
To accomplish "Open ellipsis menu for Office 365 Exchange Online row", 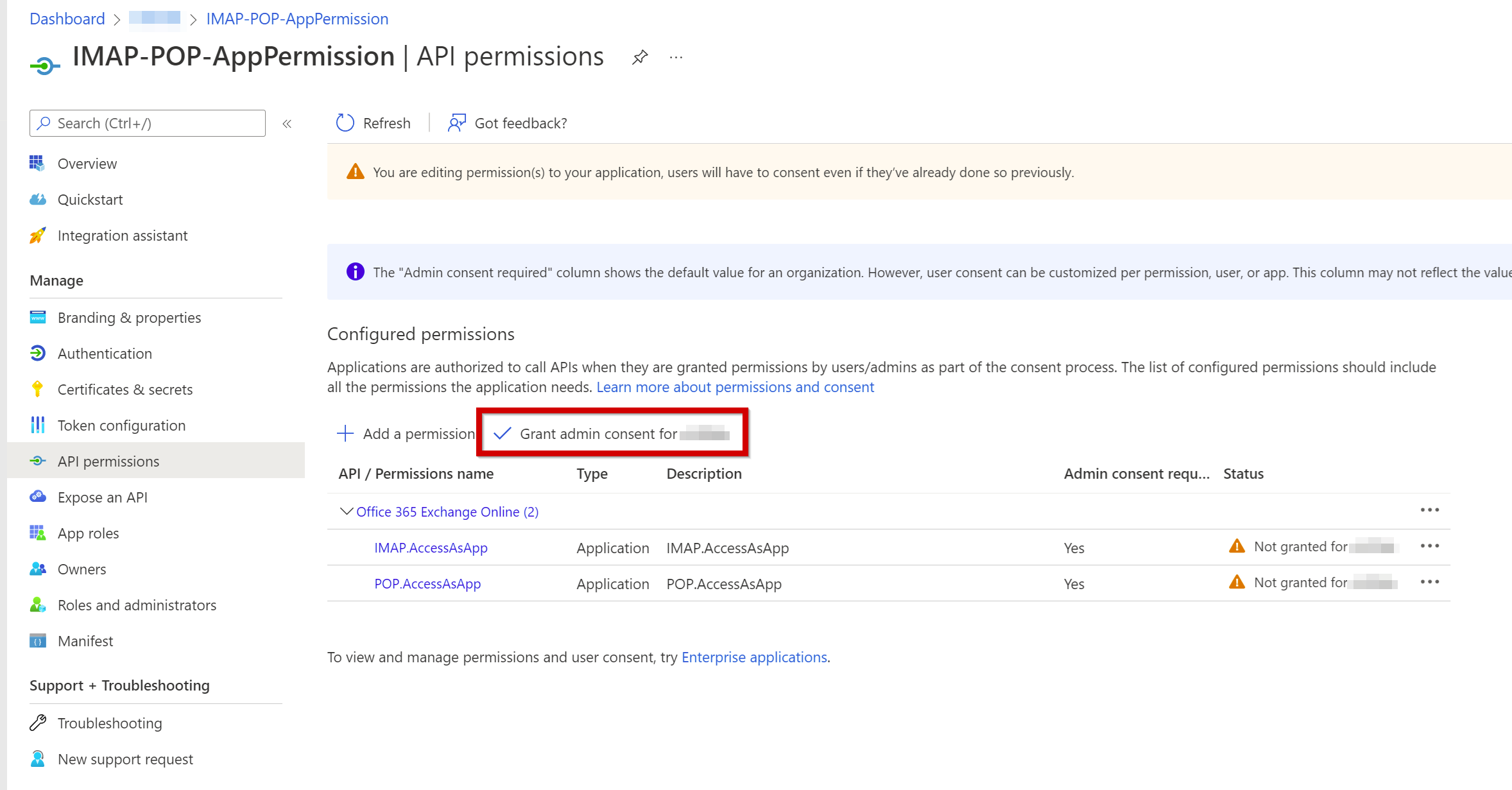I will point(1429,510).
